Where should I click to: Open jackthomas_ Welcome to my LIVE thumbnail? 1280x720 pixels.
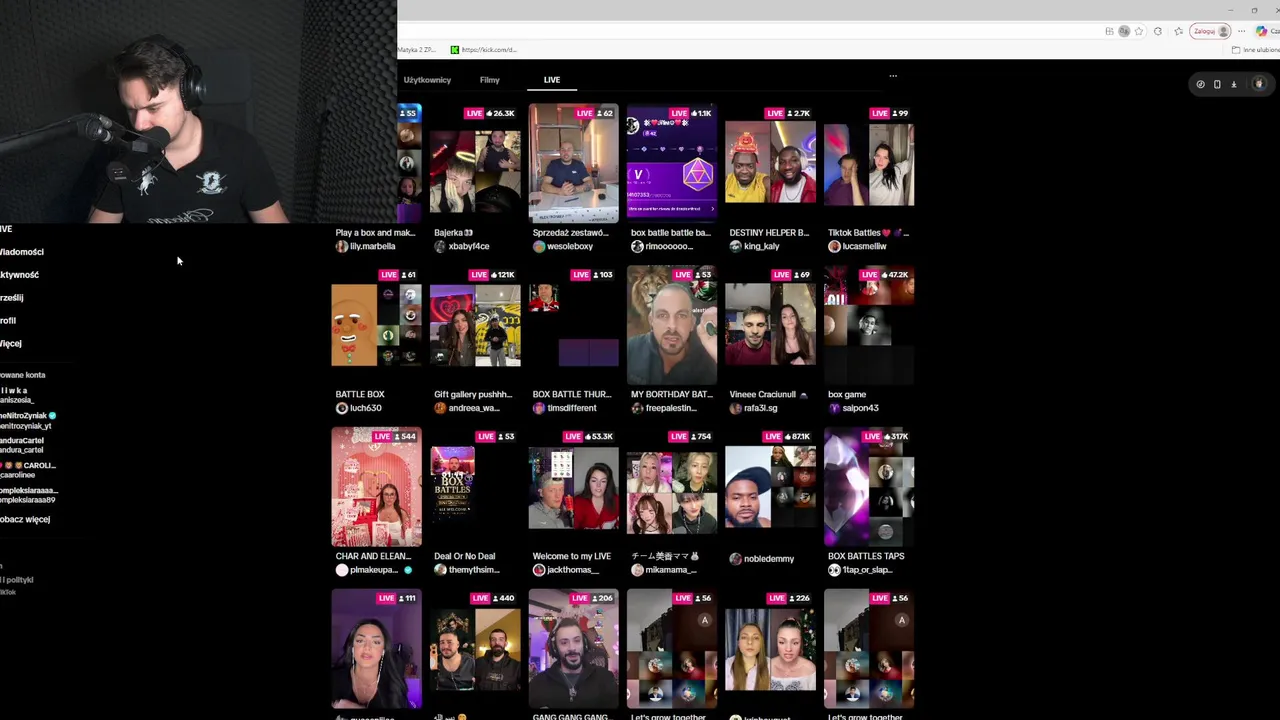[x=573, y=488]
